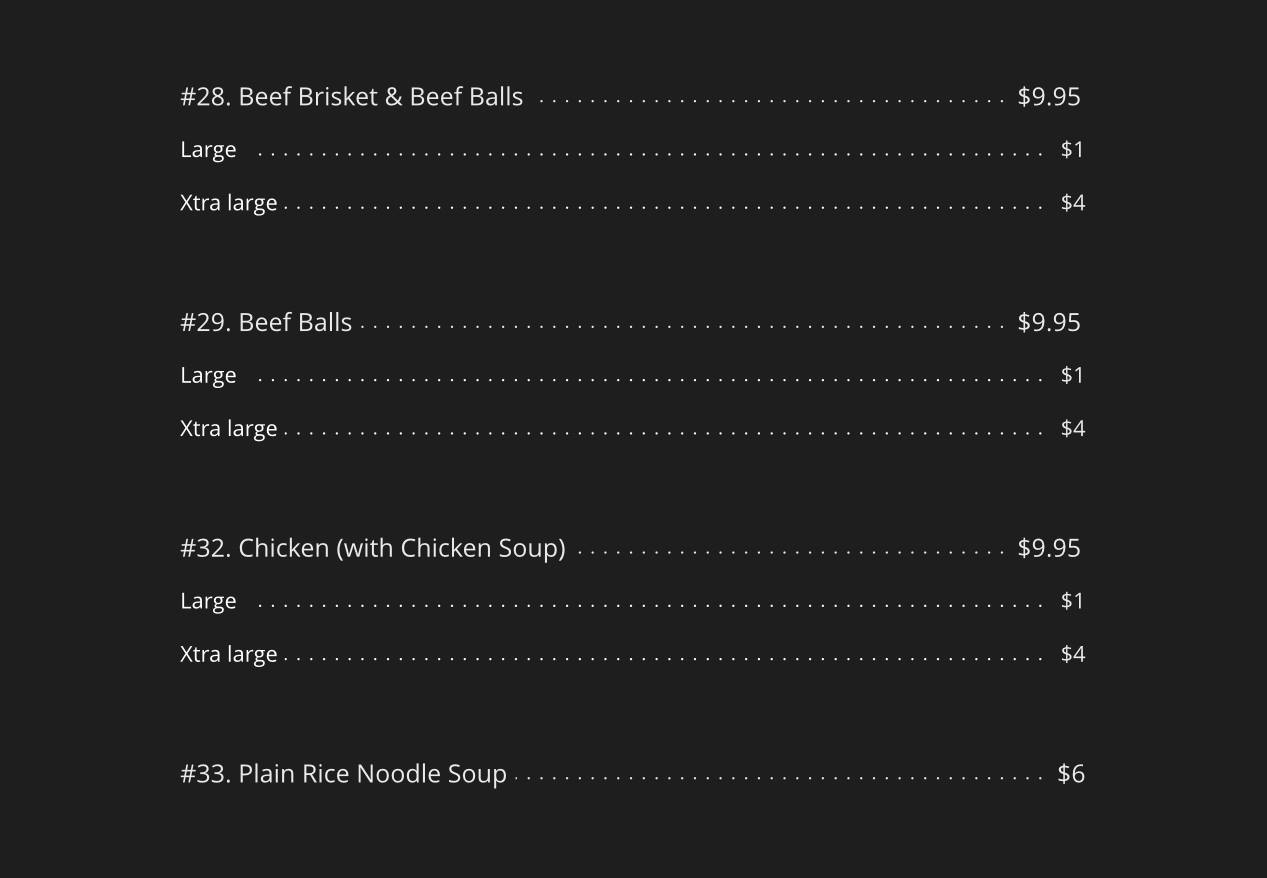Pick Xtra large option under item #28

click(228, 203)
